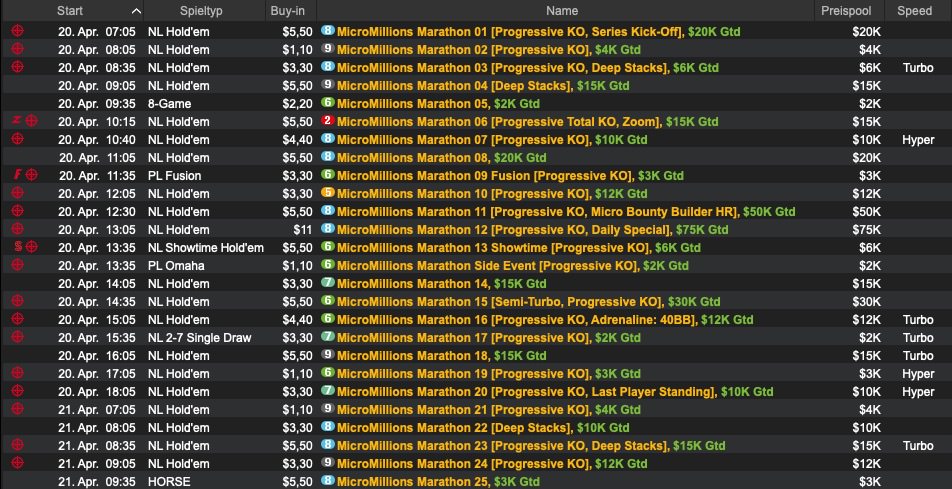Click the 'PL Omaha' game type cell
The height and width of the screenshot is (489, 952).
(175, 265)
